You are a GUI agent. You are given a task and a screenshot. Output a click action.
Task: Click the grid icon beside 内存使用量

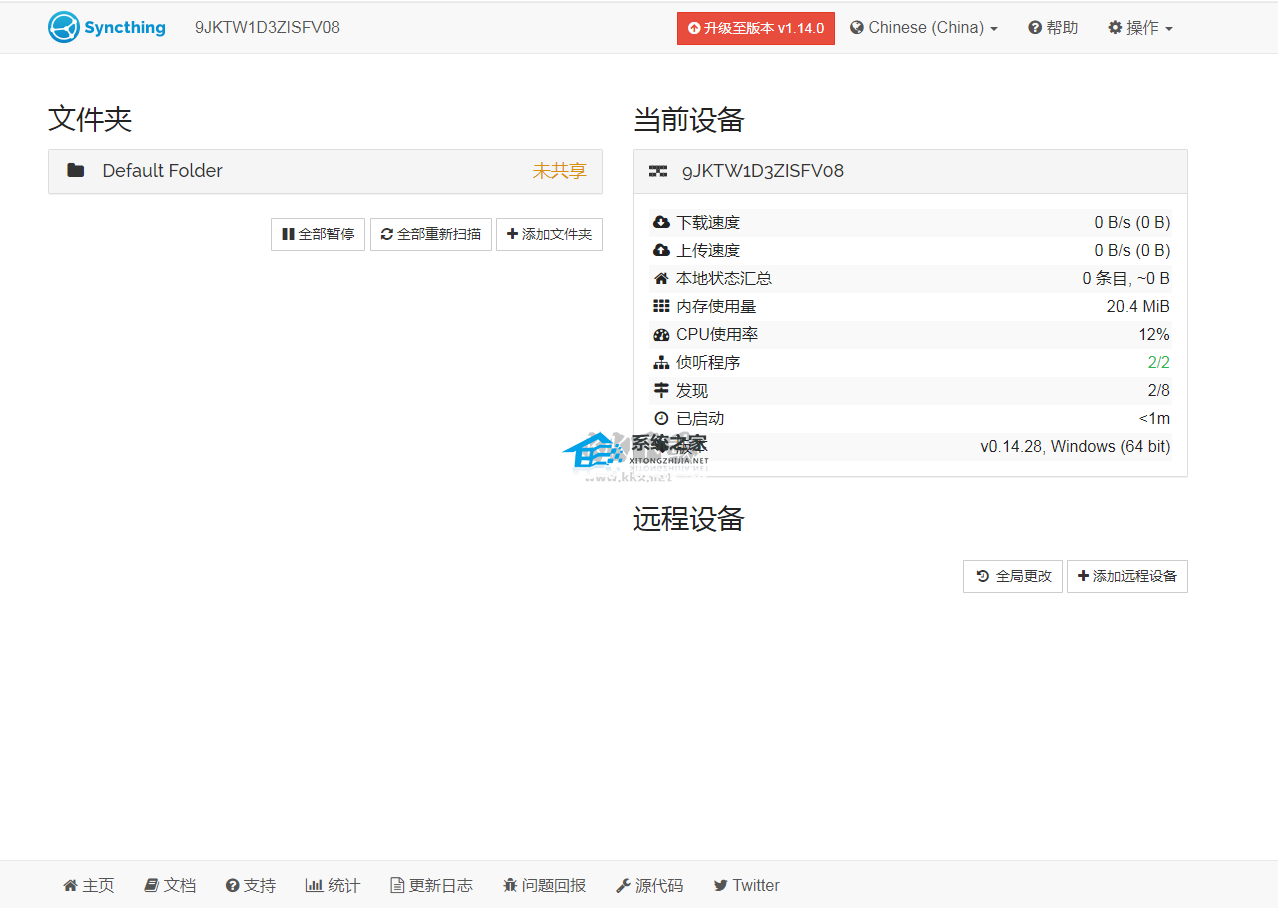(661, 306)
